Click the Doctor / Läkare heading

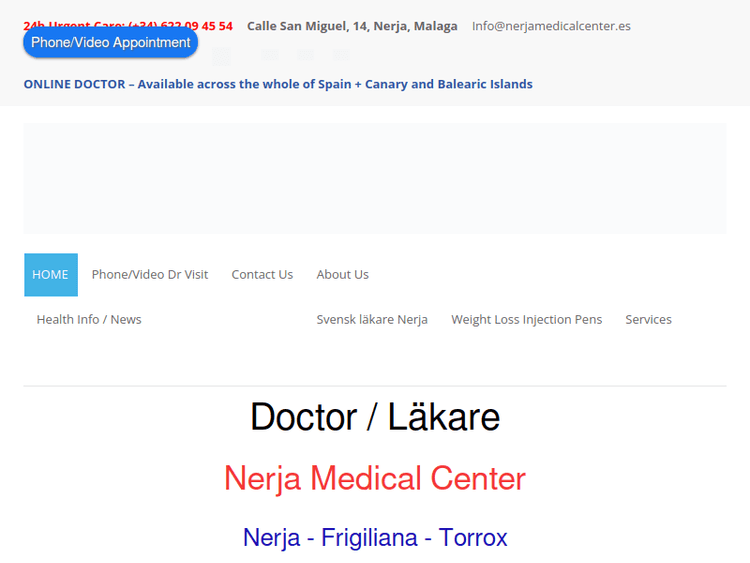tap(375, 417)
